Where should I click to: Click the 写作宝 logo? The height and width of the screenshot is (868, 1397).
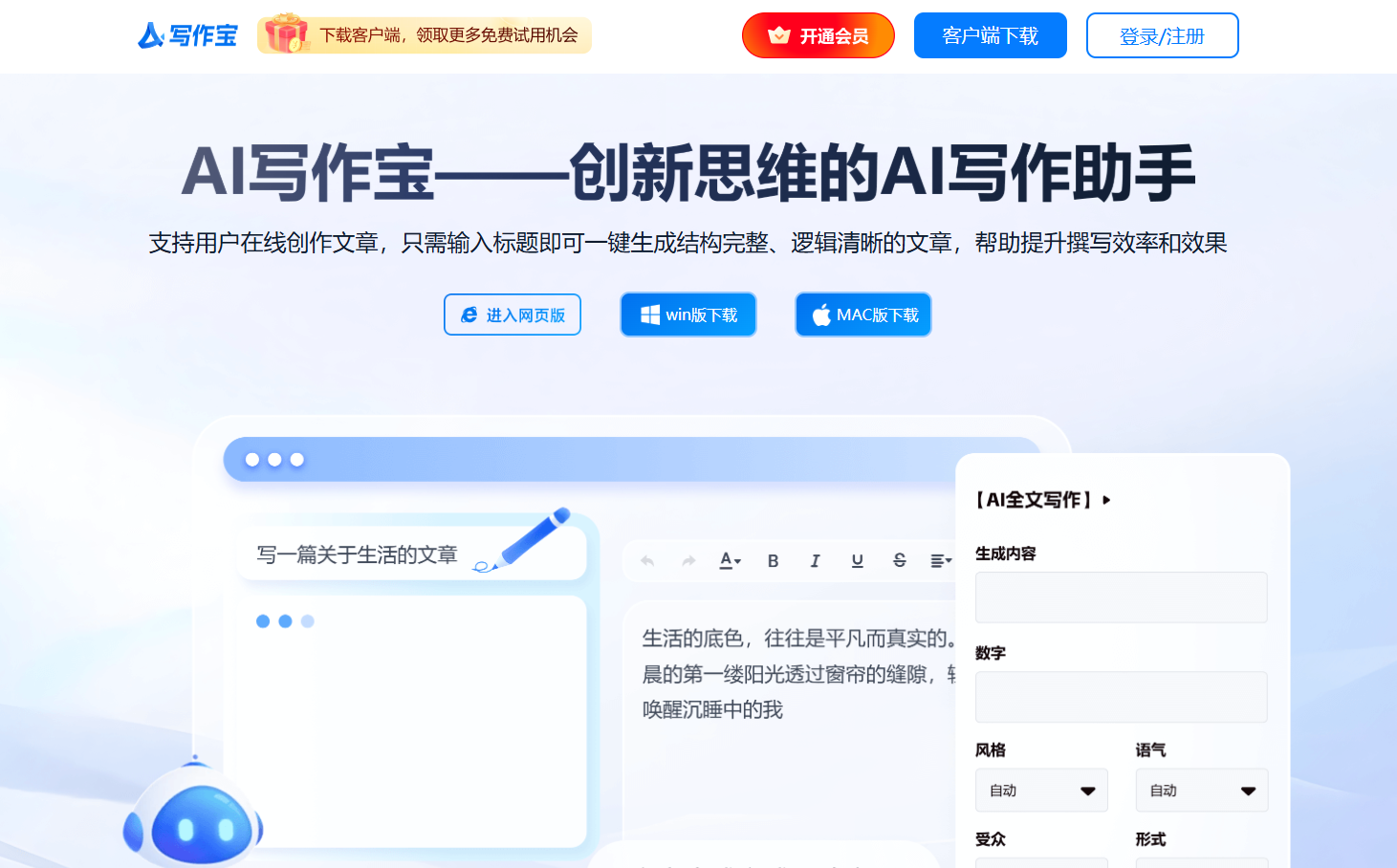point(186,35)
